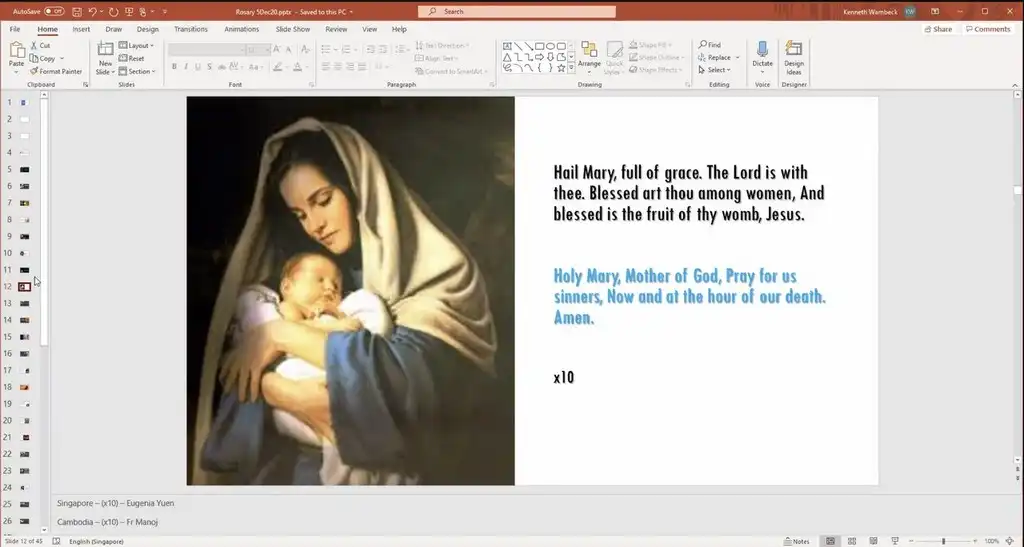
Task: Insert a New Slide
Action: click(x=105, y=57)
